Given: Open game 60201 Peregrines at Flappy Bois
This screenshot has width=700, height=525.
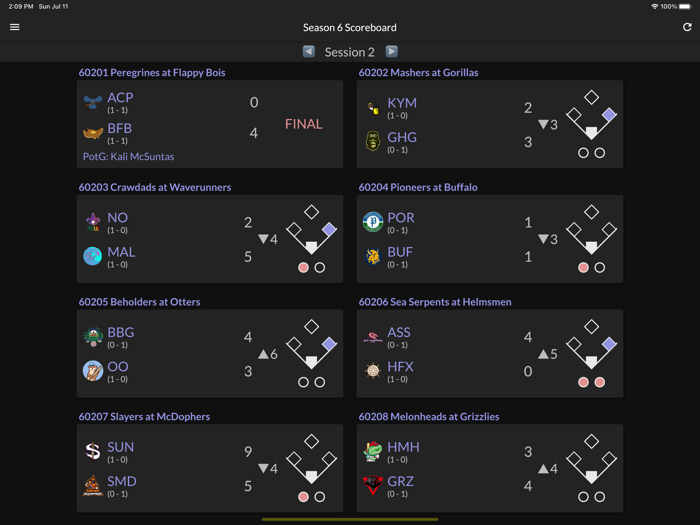Looking at the screenshot, I should point(152,73).
